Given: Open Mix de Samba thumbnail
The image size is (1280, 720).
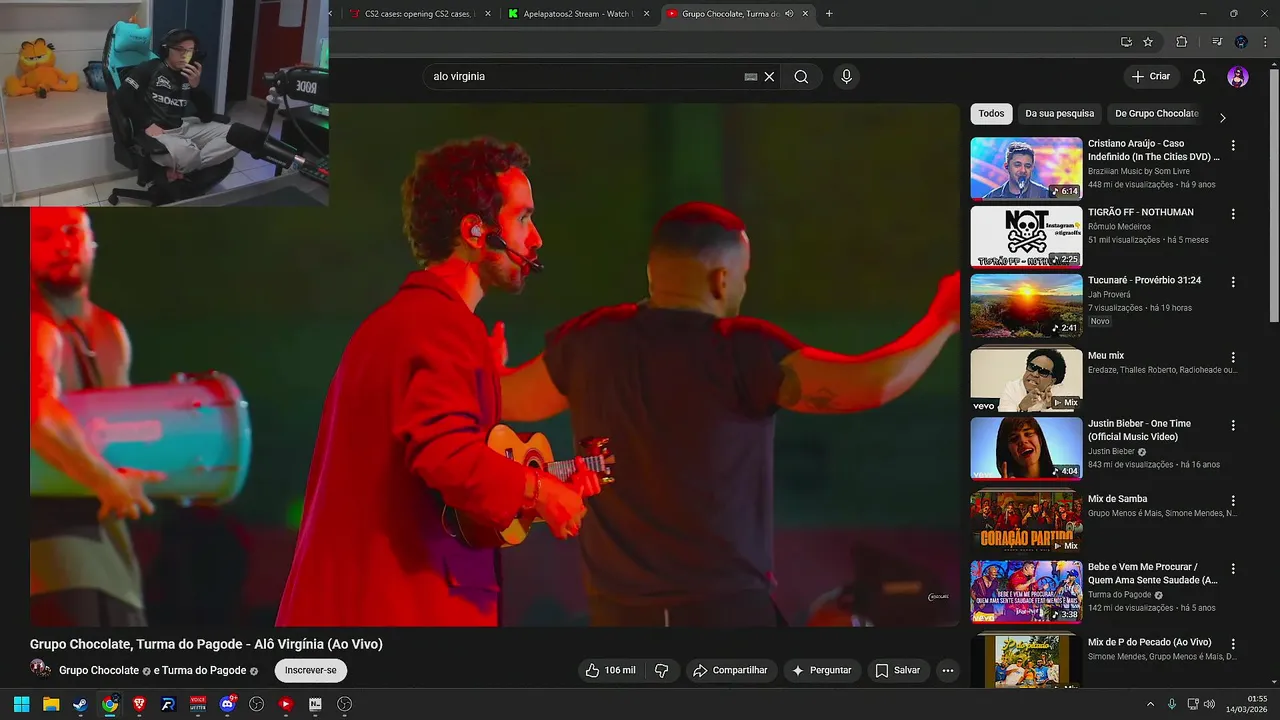Looking at the screenshot, I should [x=1026, y=521].
